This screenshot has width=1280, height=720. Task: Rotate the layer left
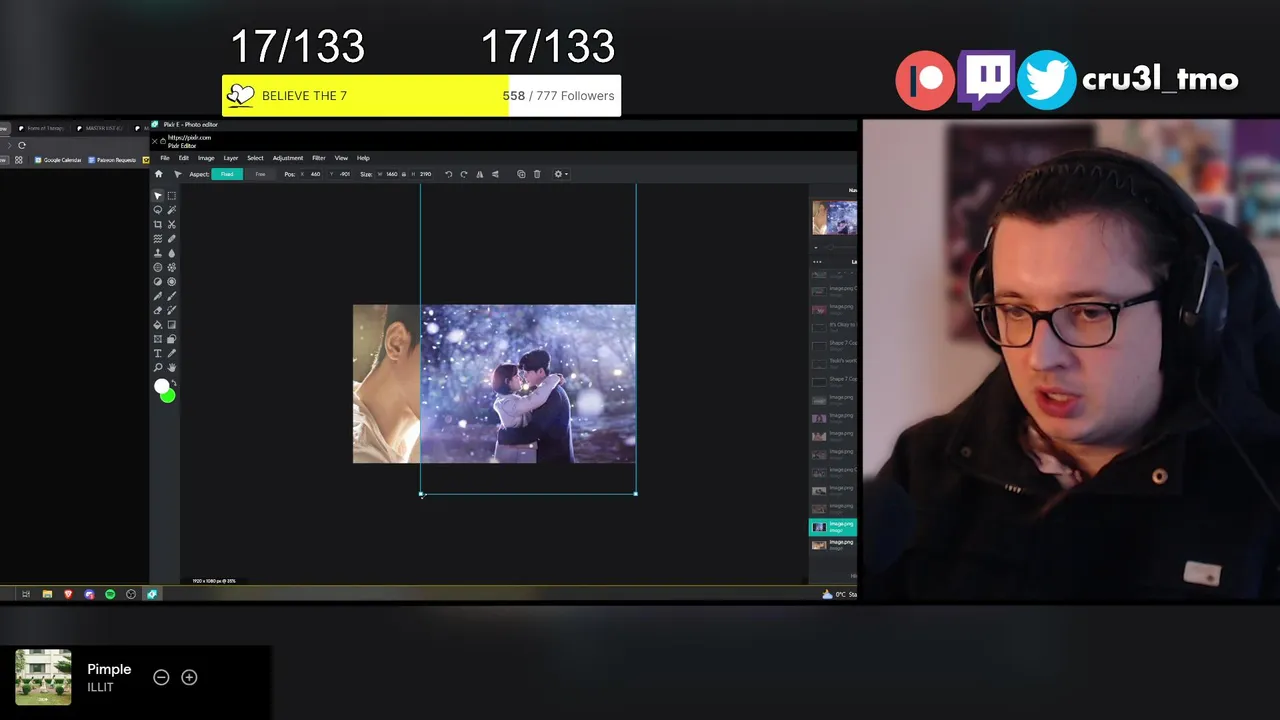click(448, 174)
